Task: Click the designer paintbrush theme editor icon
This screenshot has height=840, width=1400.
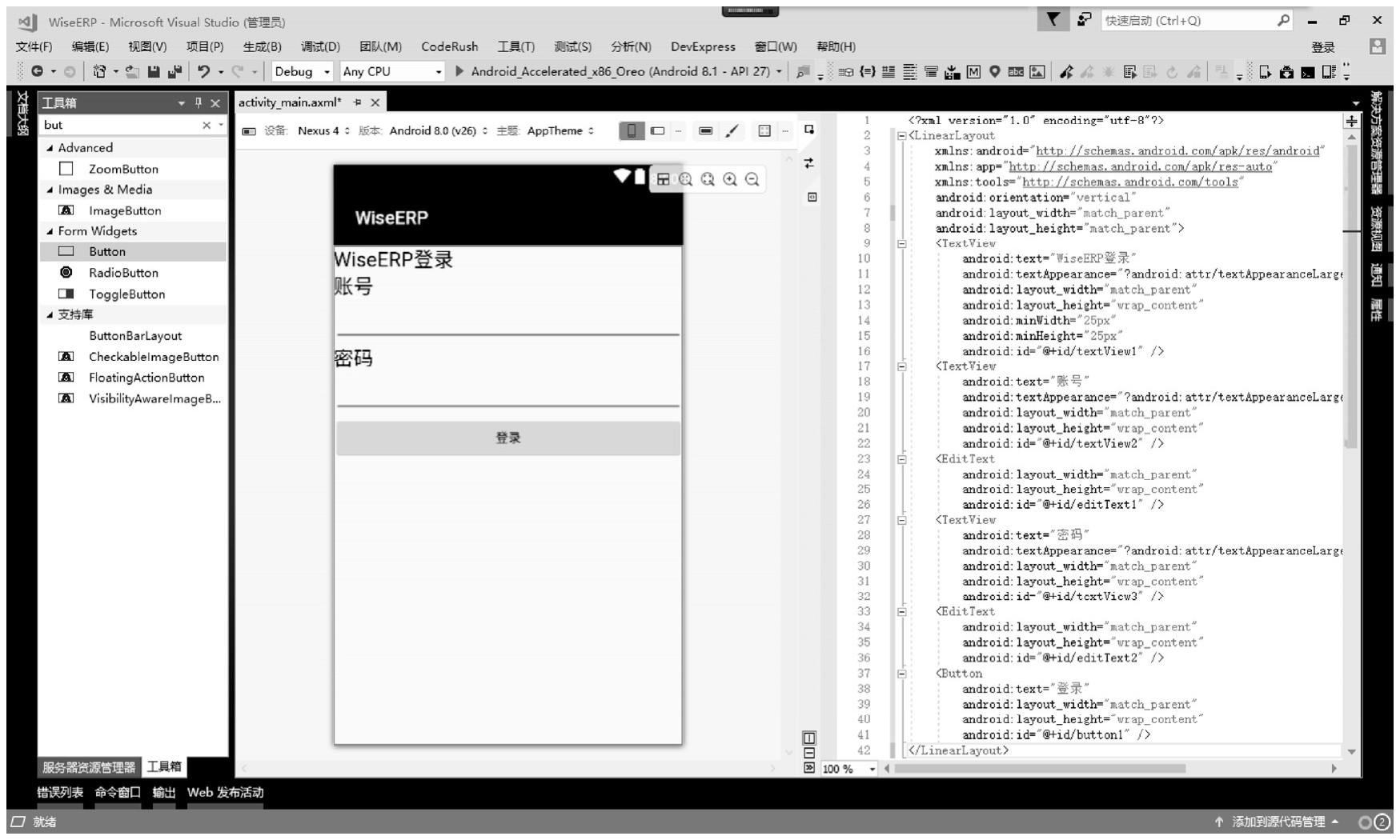Action: click(732, 130)
